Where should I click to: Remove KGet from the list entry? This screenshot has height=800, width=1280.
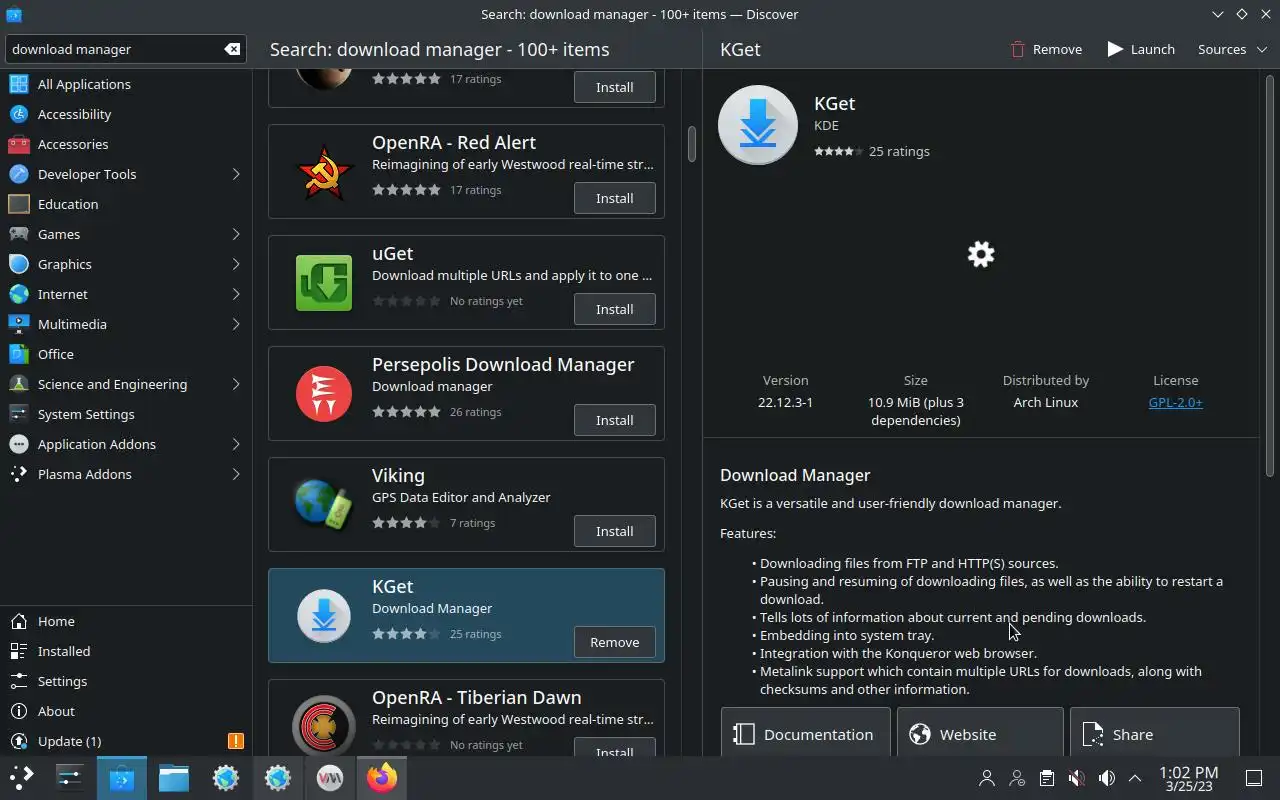615,642
